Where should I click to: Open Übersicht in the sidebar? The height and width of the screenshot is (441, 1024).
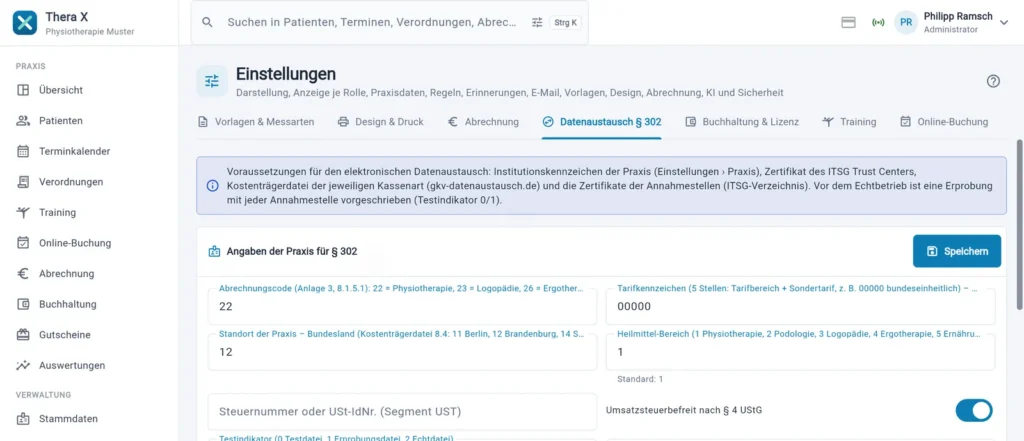[89, 90]
